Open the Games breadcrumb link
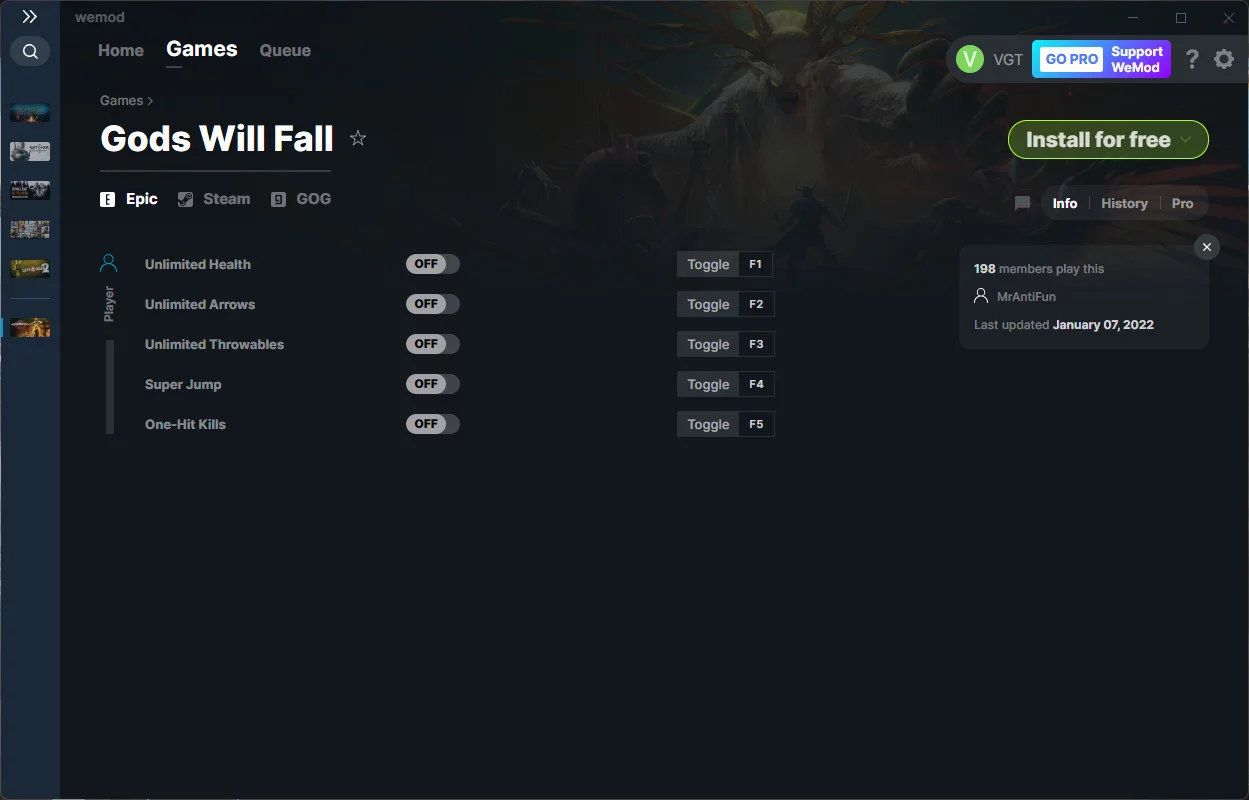The width and height of the screenshot is (1249, 800). 121,100
